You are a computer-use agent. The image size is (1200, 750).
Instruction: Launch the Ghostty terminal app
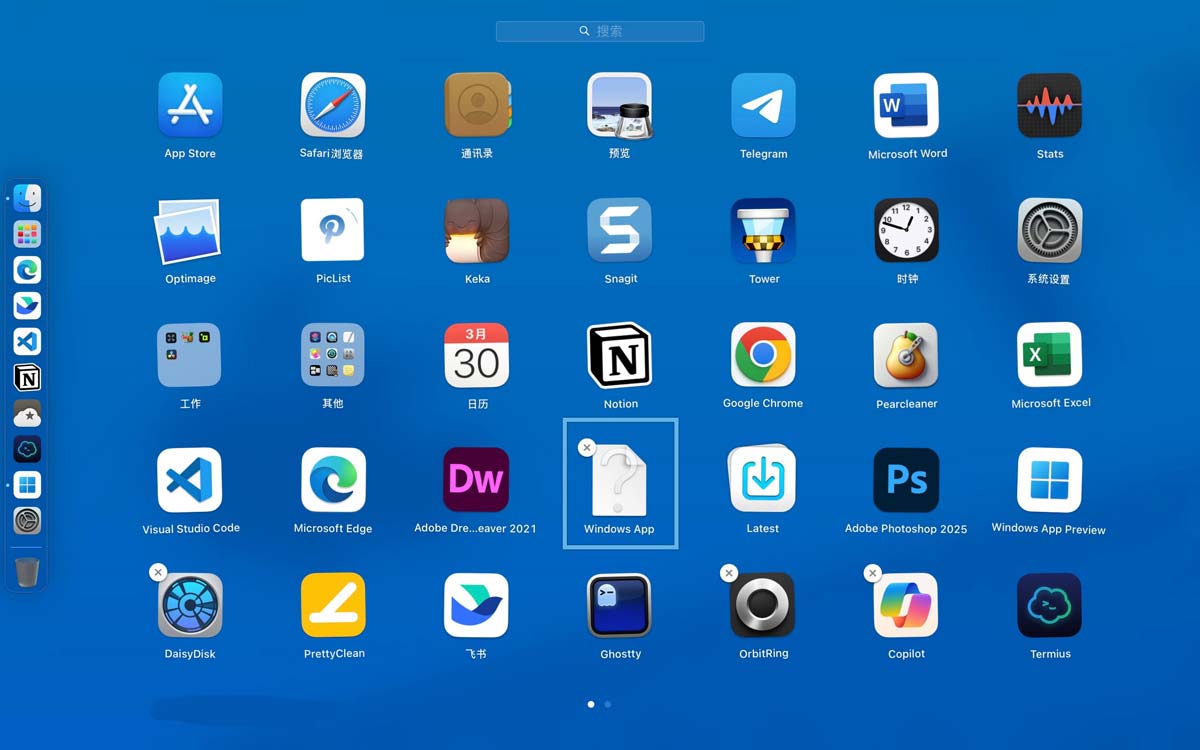click(620, 606)
